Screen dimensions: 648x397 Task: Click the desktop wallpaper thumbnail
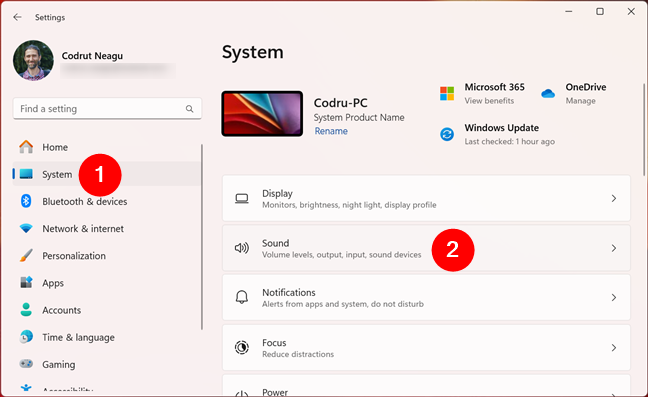tap(262, 114)
